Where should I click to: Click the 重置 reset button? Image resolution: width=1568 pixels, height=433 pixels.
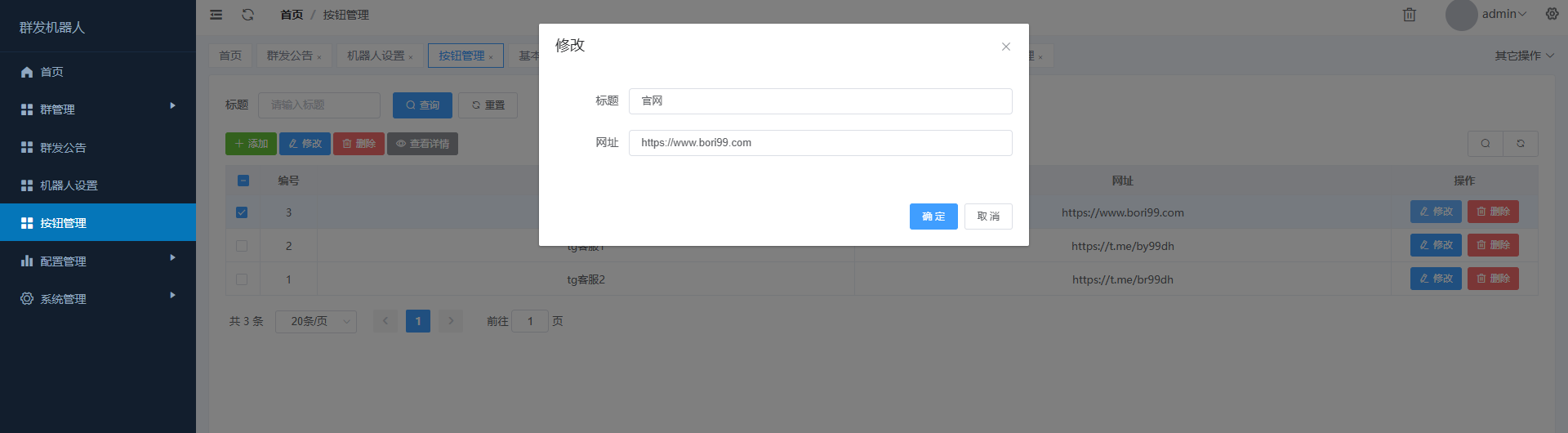point(488,105)
